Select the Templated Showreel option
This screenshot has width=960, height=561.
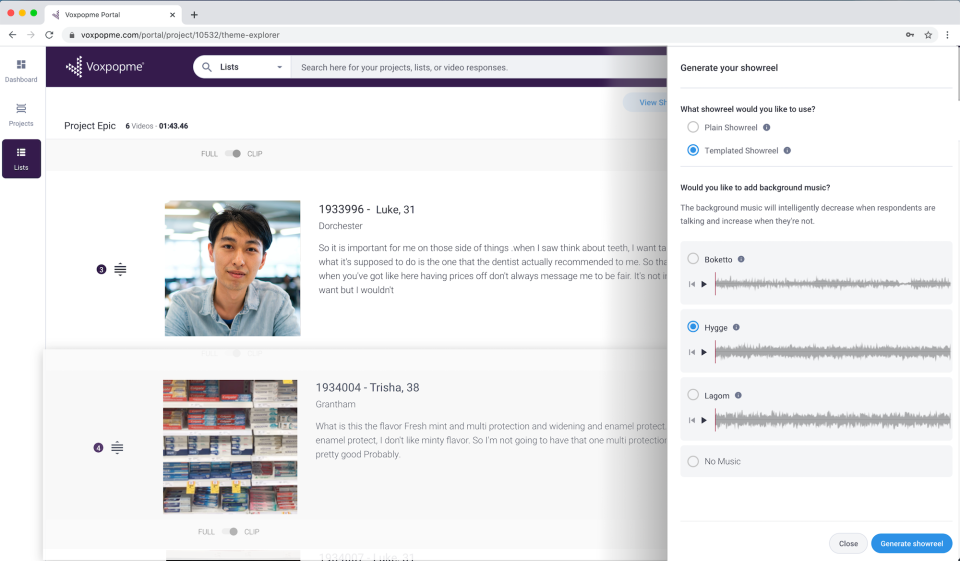click(x=693, y=150)
